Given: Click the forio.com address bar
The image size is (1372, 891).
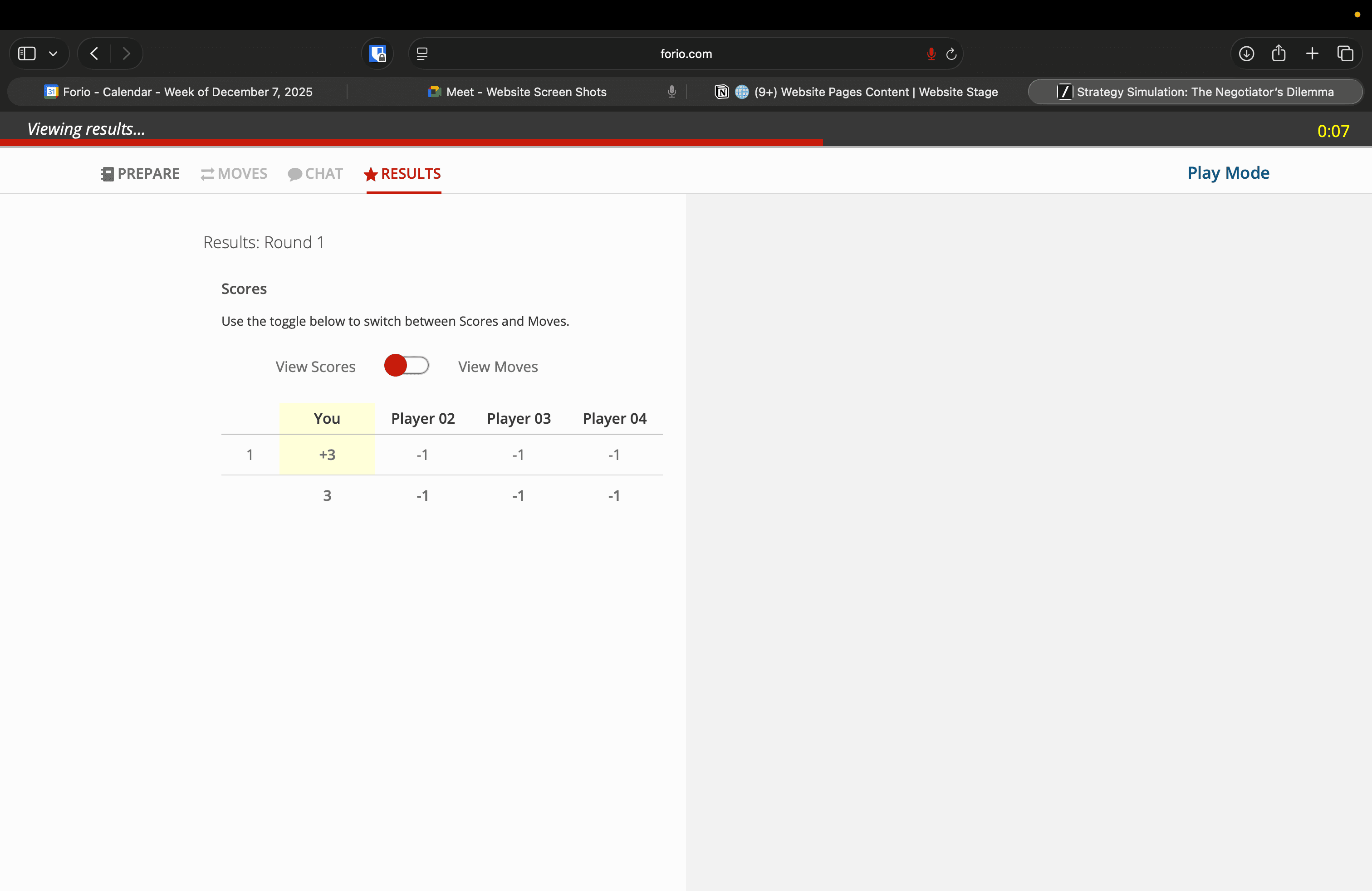Looking at the screenshot, I should [x=686, y=54].
